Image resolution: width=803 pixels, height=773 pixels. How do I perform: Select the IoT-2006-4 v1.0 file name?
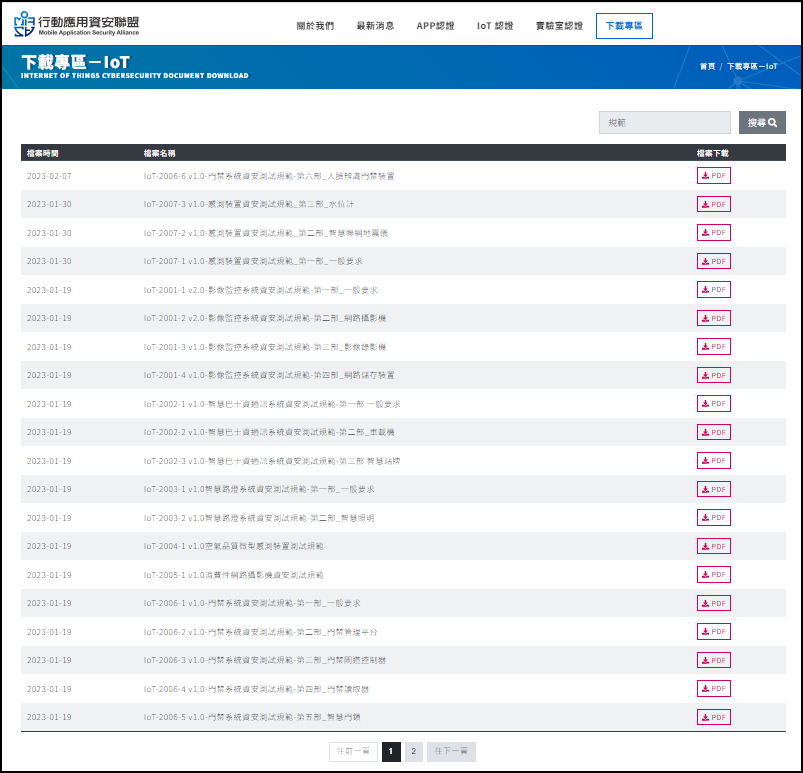[256, 689]
